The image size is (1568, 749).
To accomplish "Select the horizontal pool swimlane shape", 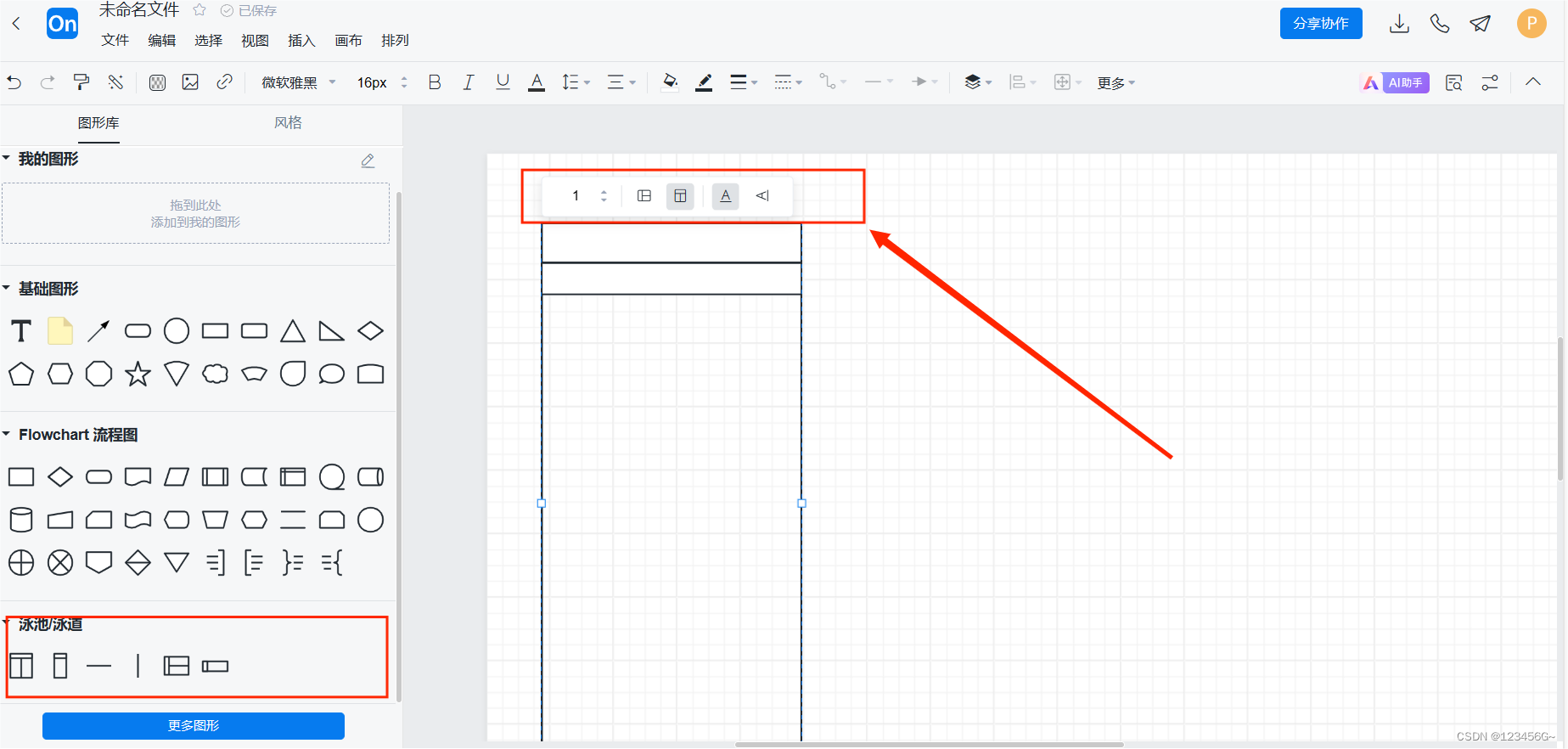I will click(x=177, y=667).
